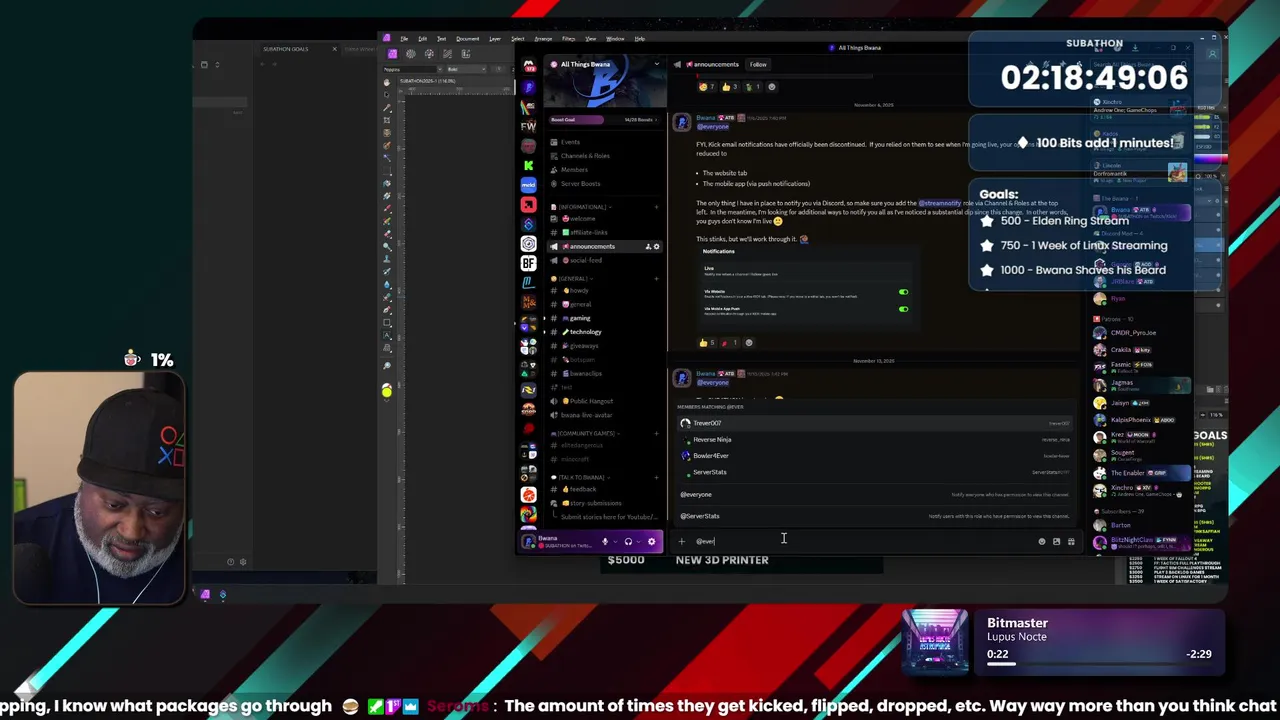The image size is (1280, 720).
Task: Select the ServerStats member suggestion
Action: coord(874,472)
